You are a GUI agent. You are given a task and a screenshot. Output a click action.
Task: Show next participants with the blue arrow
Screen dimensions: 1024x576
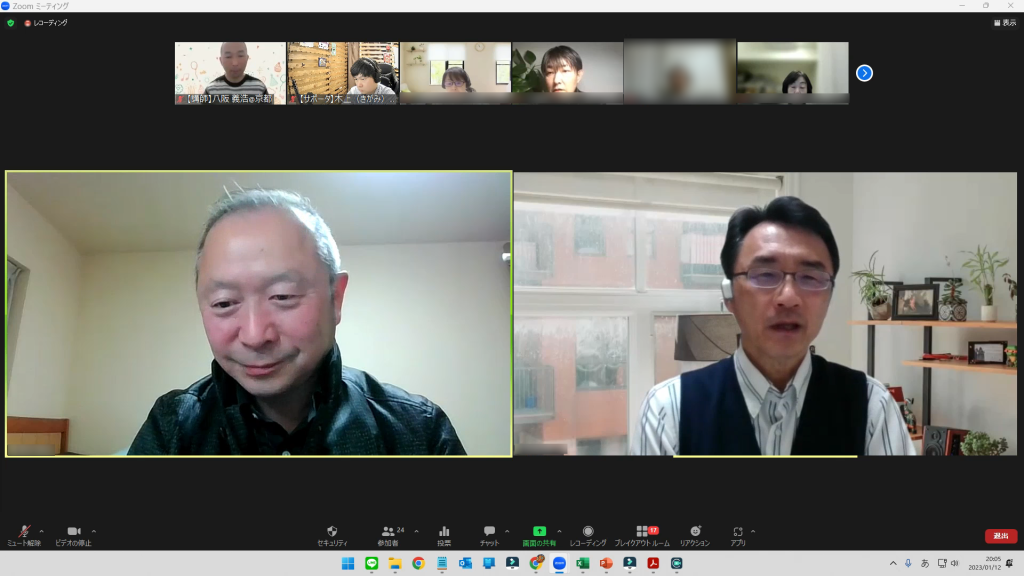pos(864,73)
